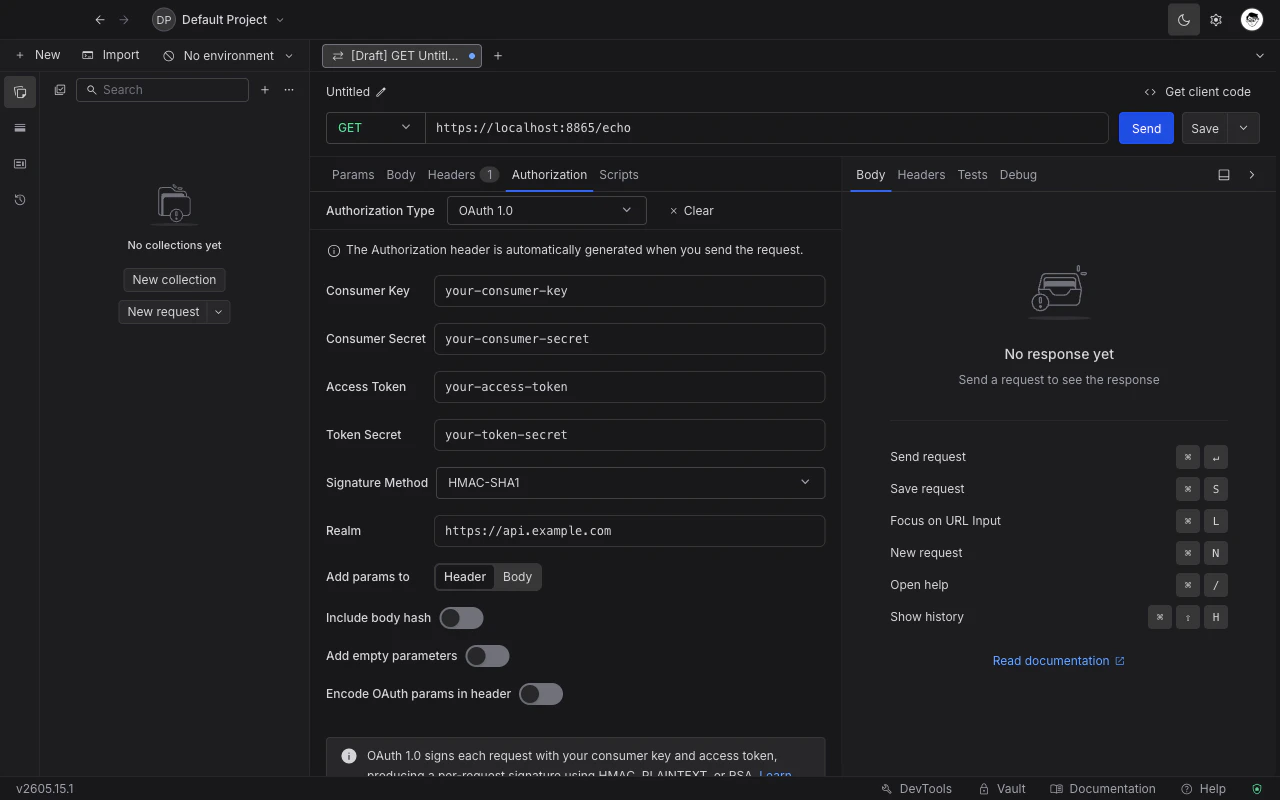The image size is (1280, 800).
Task: Click the unsaved dot on draft tab
Action: 472,56
